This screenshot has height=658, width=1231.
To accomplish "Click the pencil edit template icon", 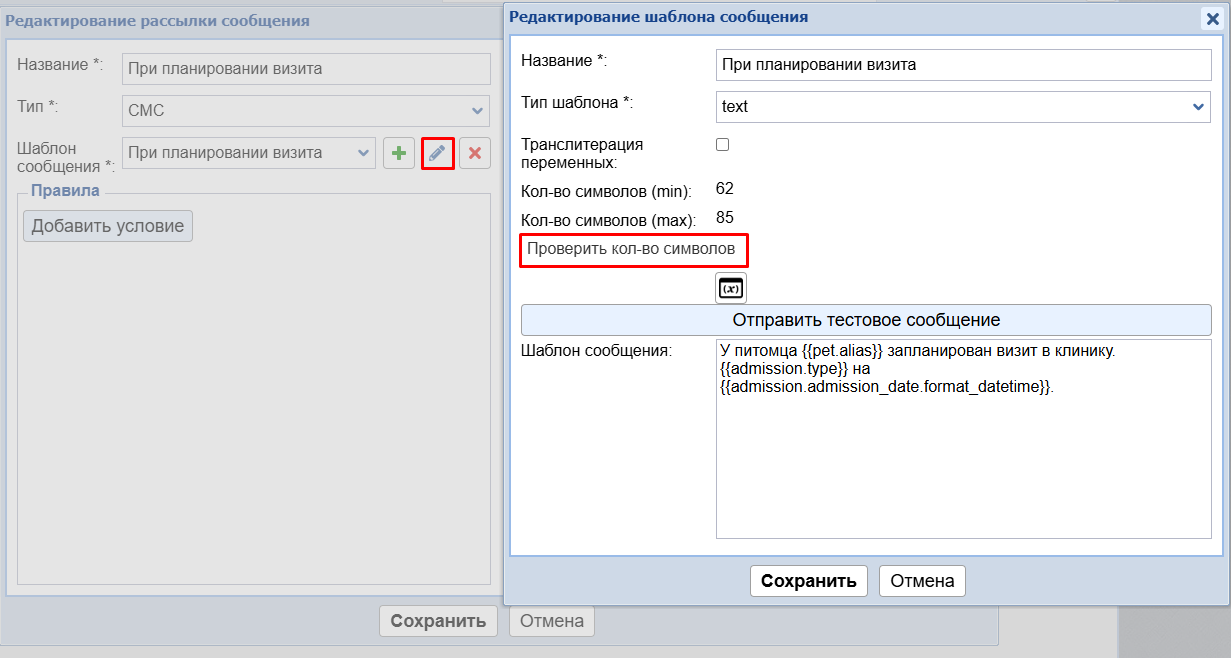I will click(437, 153).
